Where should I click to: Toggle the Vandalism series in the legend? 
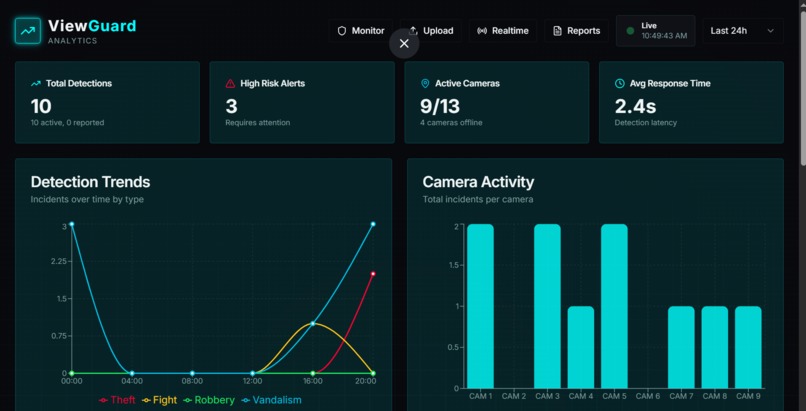pos(271,400)
